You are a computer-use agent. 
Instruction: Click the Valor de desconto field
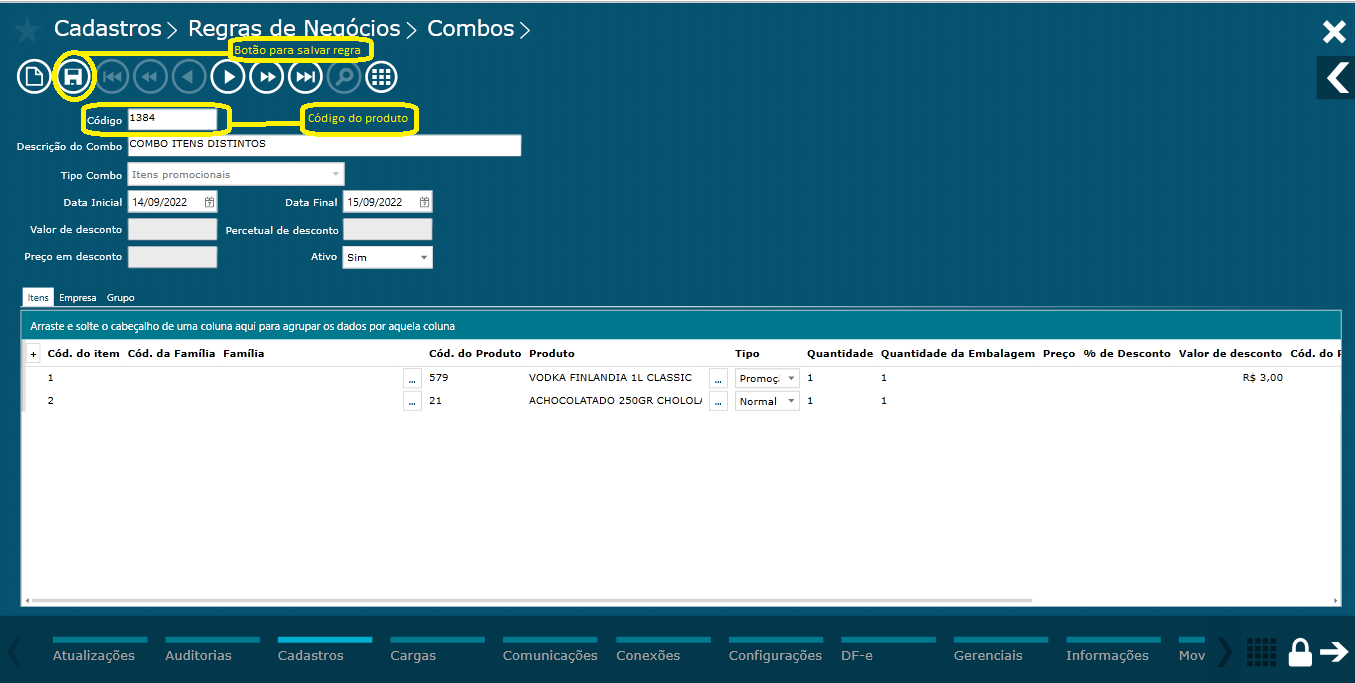pyautogui.click(x=172, y=229)
